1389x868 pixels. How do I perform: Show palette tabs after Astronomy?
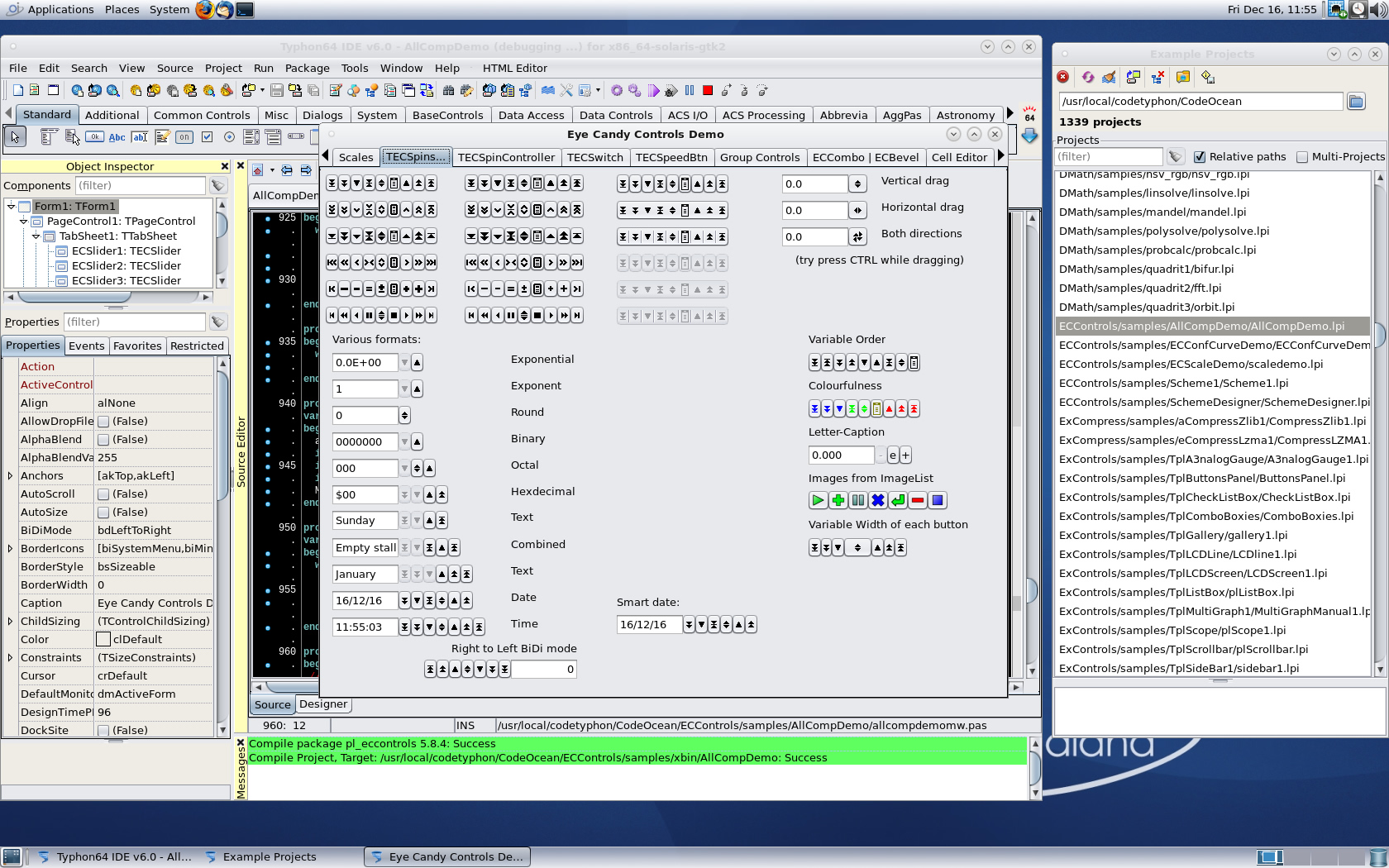click(x=1010, y=114)
